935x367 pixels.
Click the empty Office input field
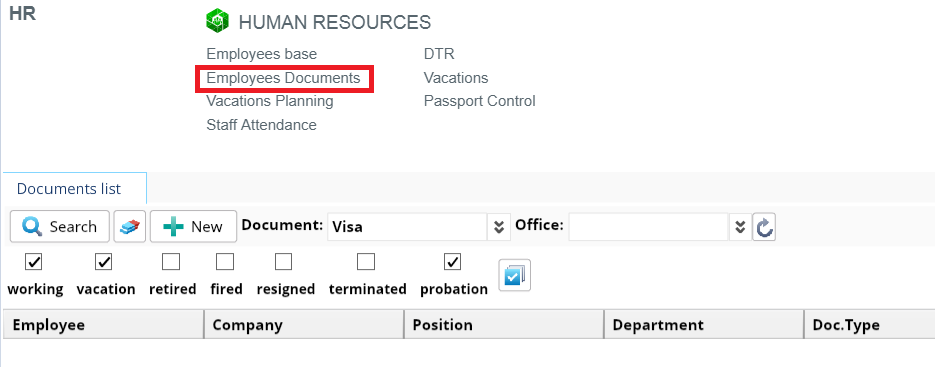(x=649, y=227)
